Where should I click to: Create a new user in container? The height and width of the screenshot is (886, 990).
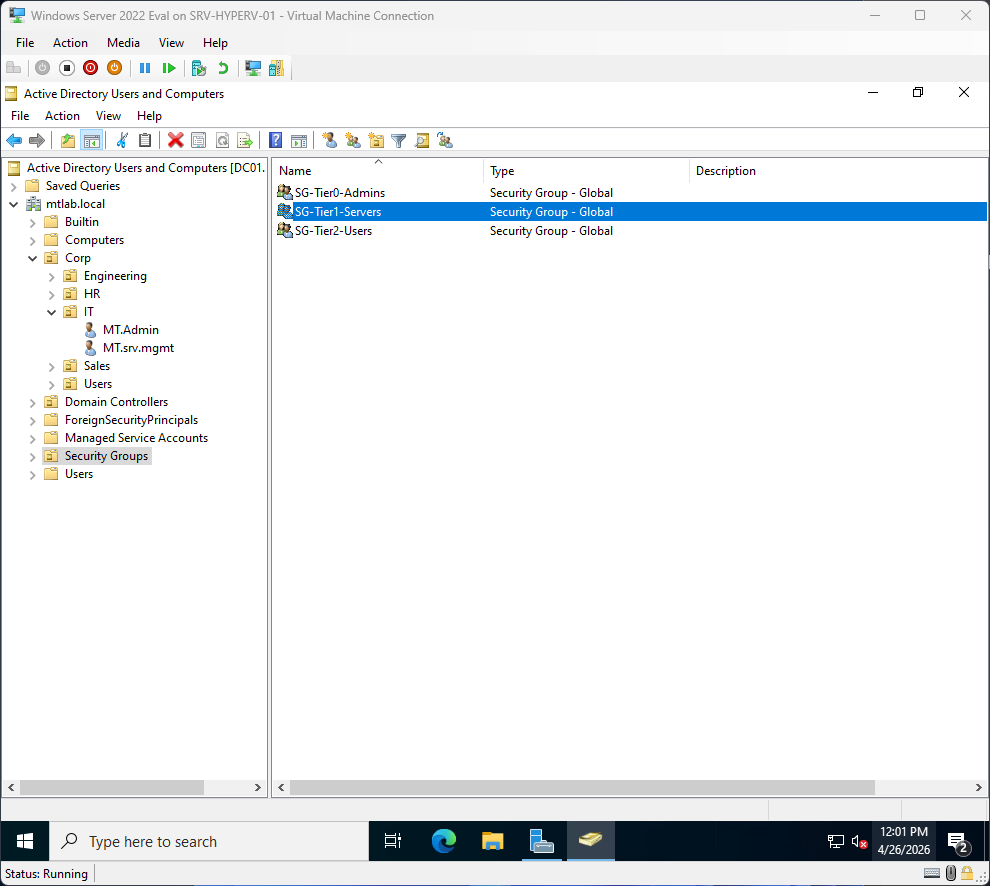click(x=329, y=140)
